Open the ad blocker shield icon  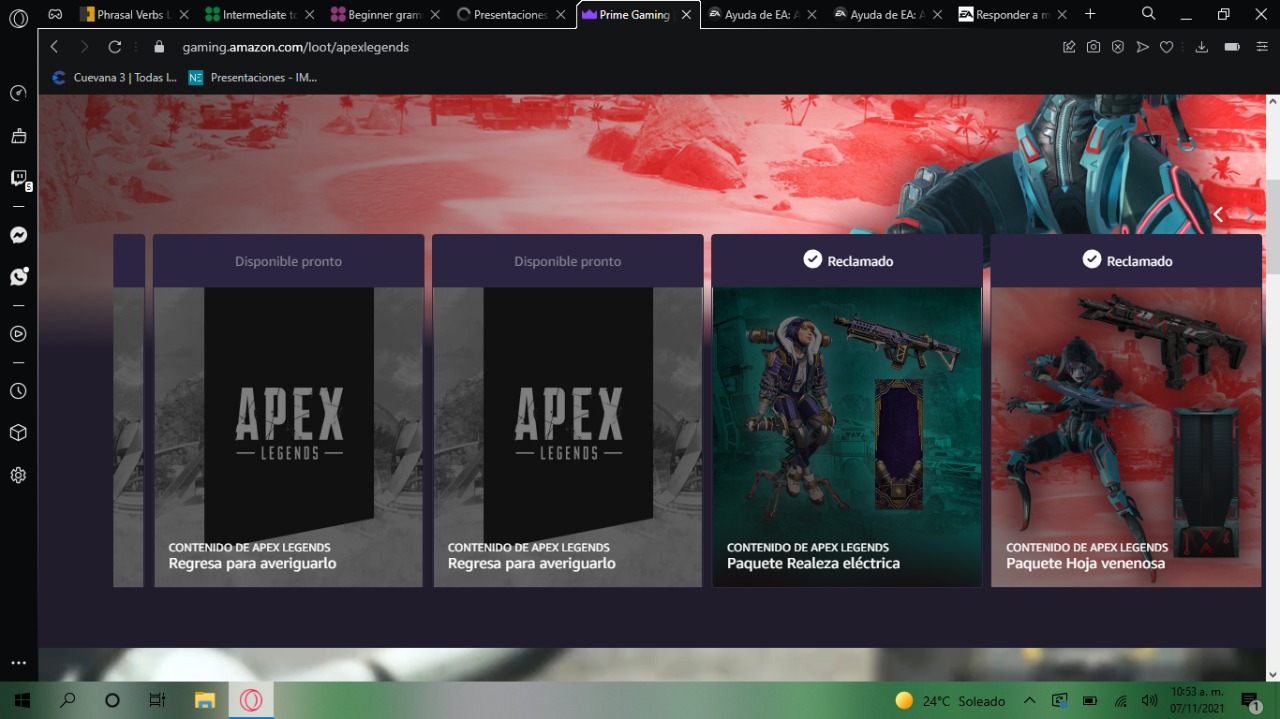pos(1118,47)
